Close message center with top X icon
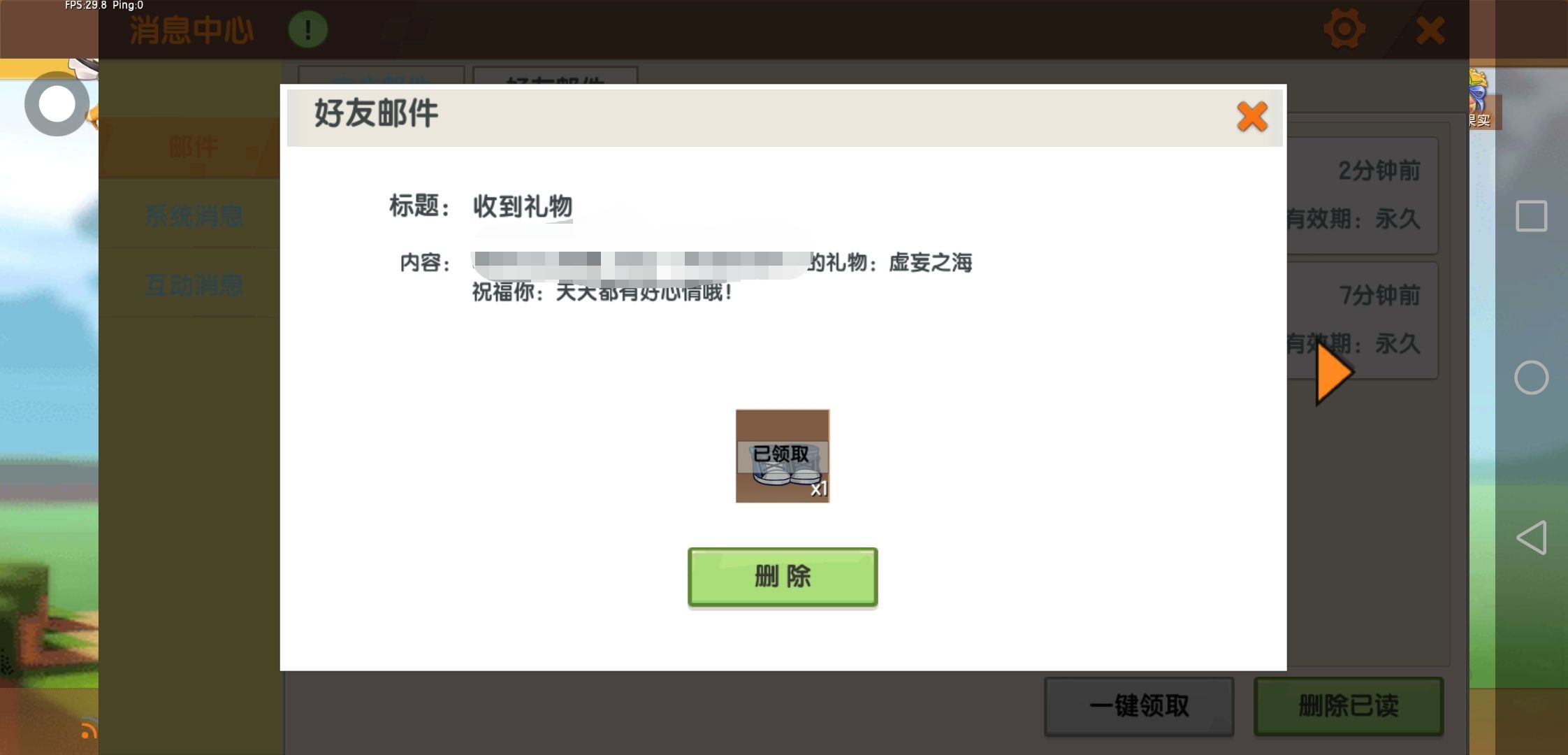The image size is (1568, 755). click(1430, 31)
